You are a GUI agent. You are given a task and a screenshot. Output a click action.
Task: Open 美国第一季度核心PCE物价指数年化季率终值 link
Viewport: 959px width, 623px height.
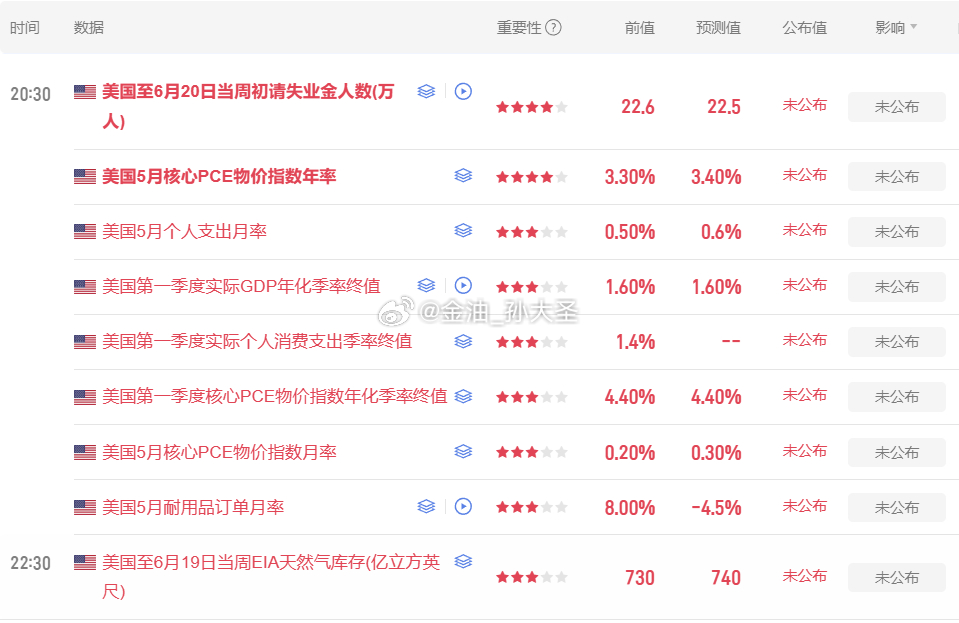click(x=275, y=396)
